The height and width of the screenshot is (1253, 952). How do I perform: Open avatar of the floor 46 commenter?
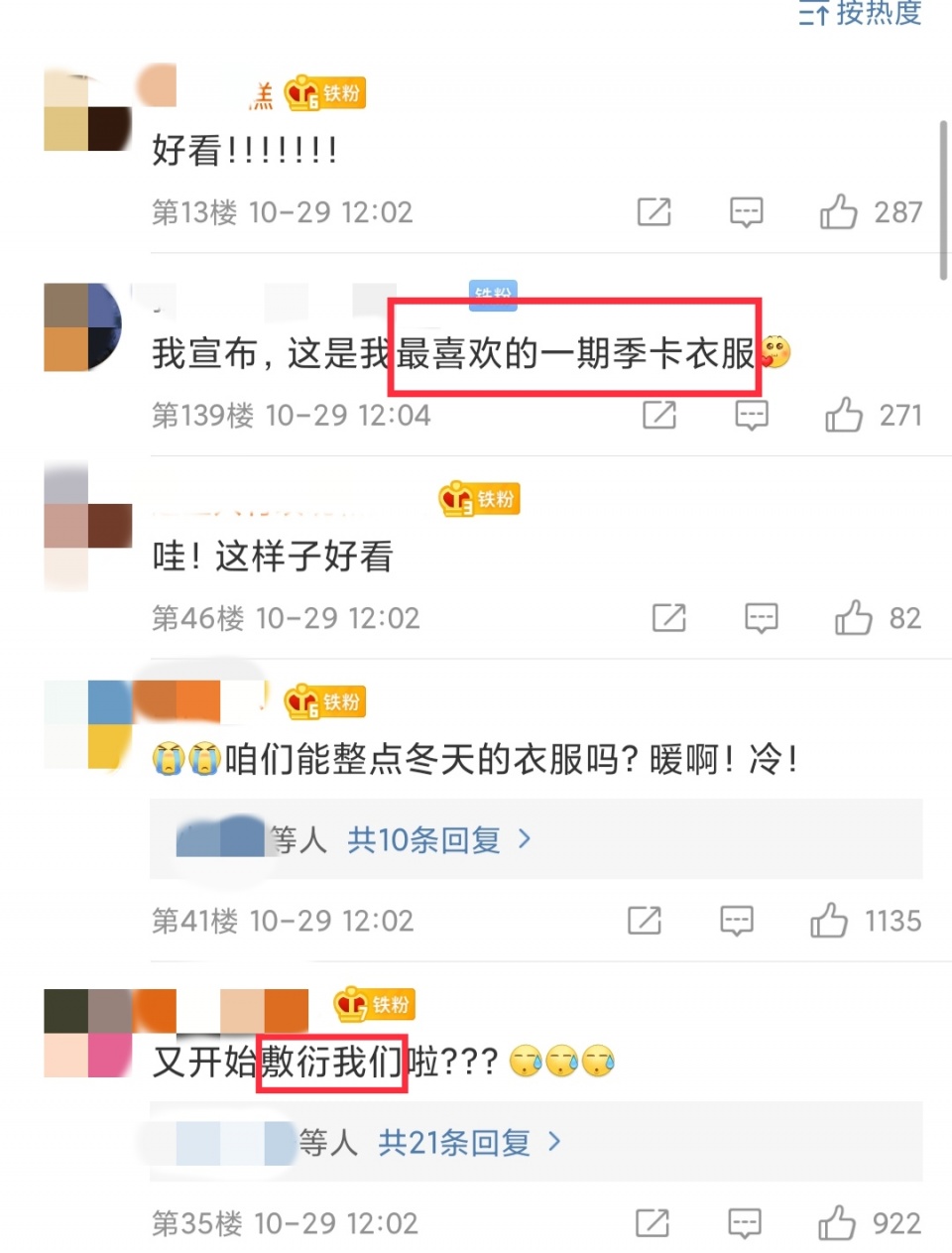(88, 526)
